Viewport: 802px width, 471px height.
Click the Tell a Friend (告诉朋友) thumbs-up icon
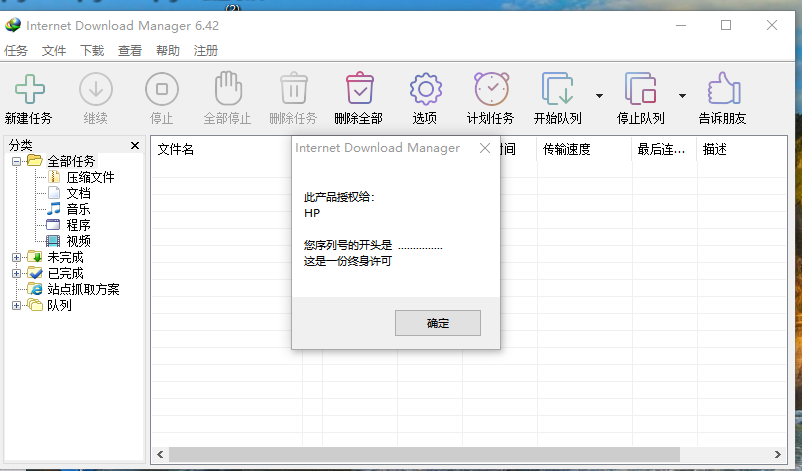723,88
